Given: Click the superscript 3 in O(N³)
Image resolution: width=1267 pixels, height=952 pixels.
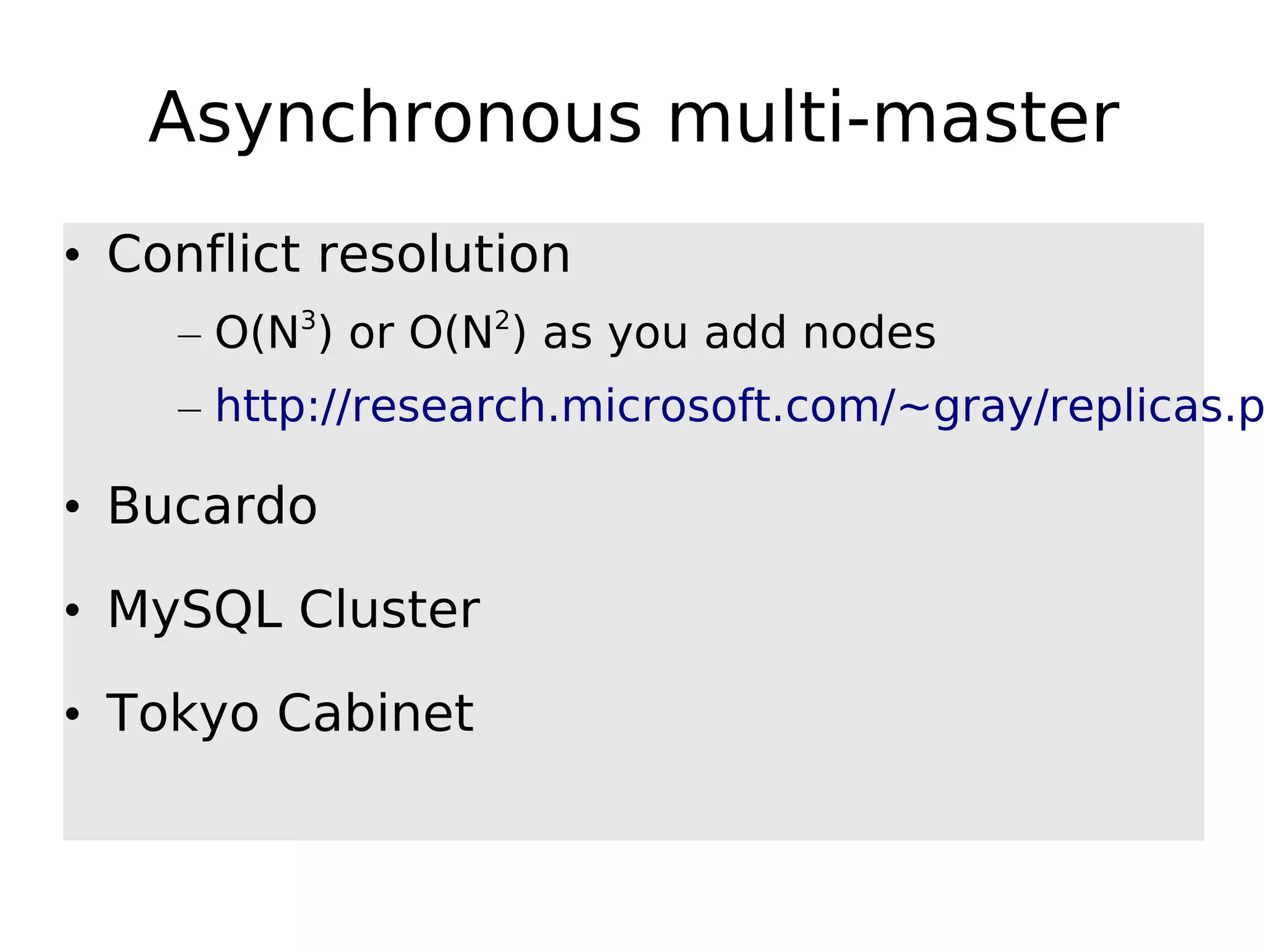Looking at the screenshot, I should tap(307, 322).
